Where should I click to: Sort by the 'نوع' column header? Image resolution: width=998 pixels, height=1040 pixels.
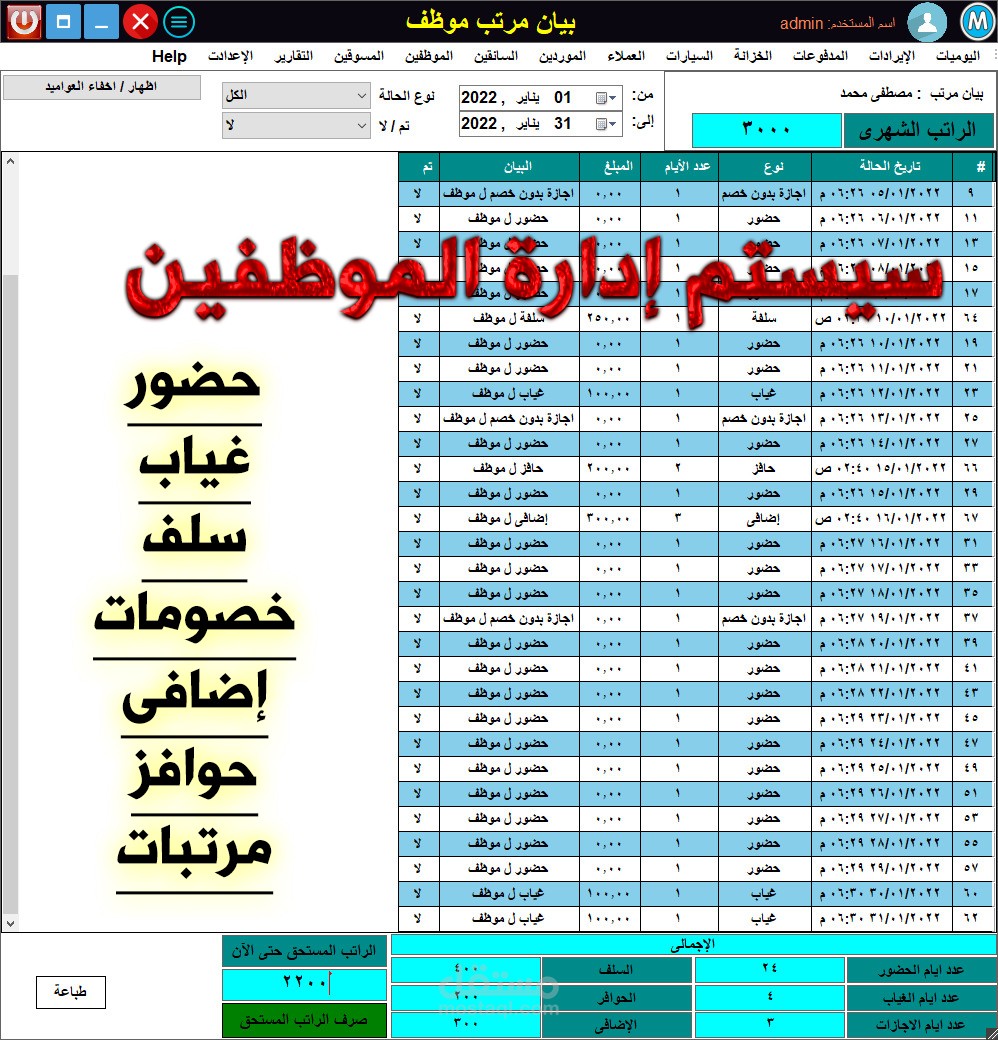click(765, 166)
